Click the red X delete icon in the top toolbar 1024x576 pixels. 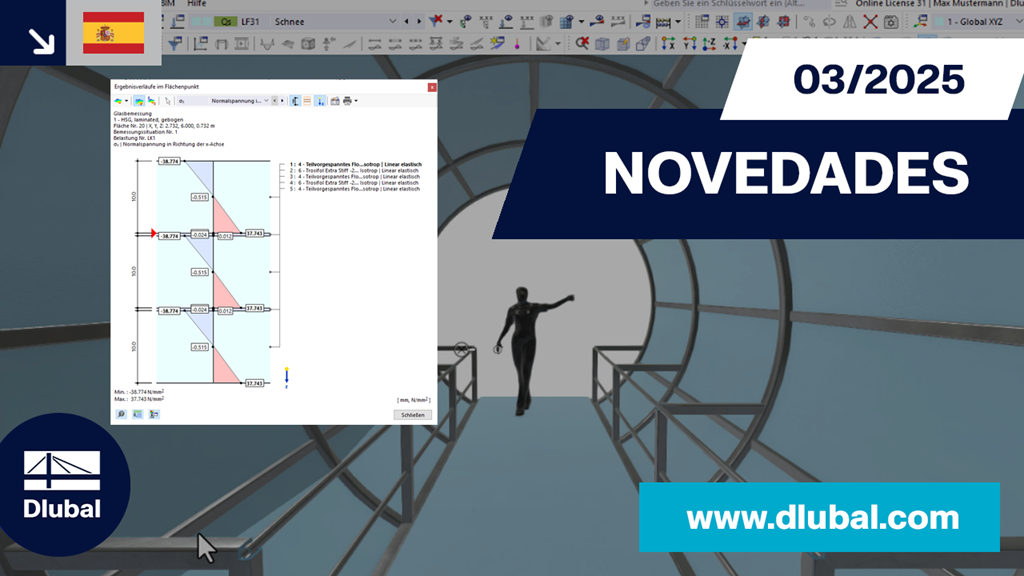[870, 22]
